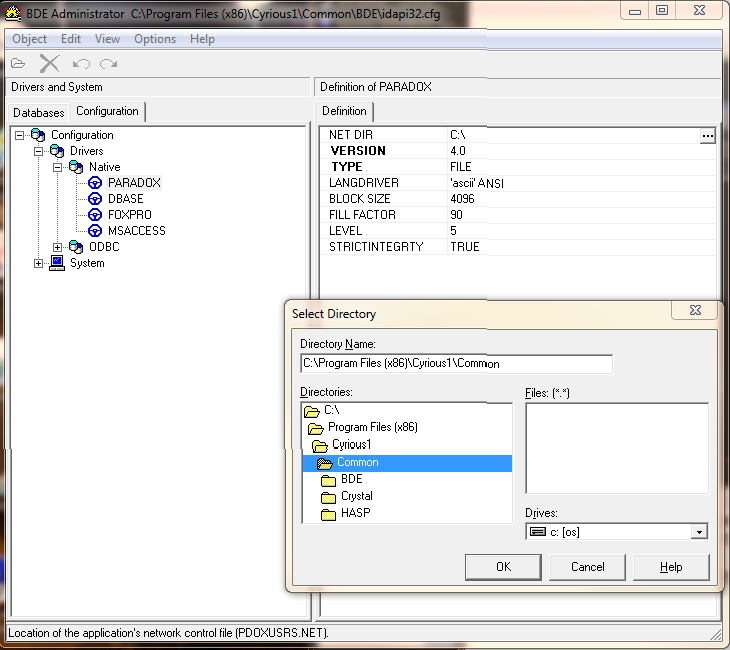Click the Undo arrow toolbar icon
This screenshot has width=730, height=650.
click(81, 63)
